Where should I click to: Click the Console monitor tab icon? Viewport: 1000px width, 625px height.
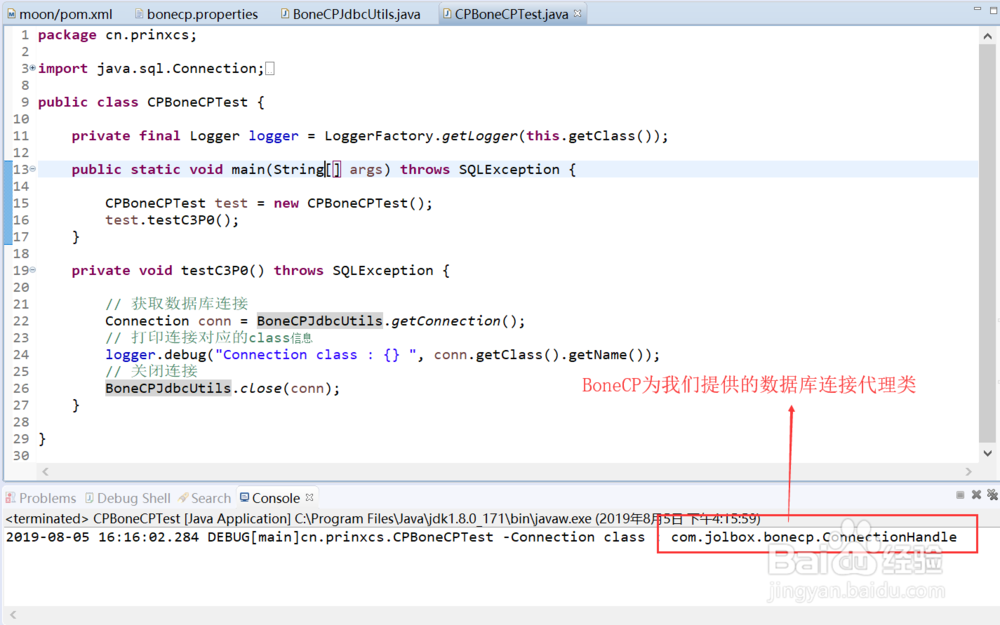(244, 497)
